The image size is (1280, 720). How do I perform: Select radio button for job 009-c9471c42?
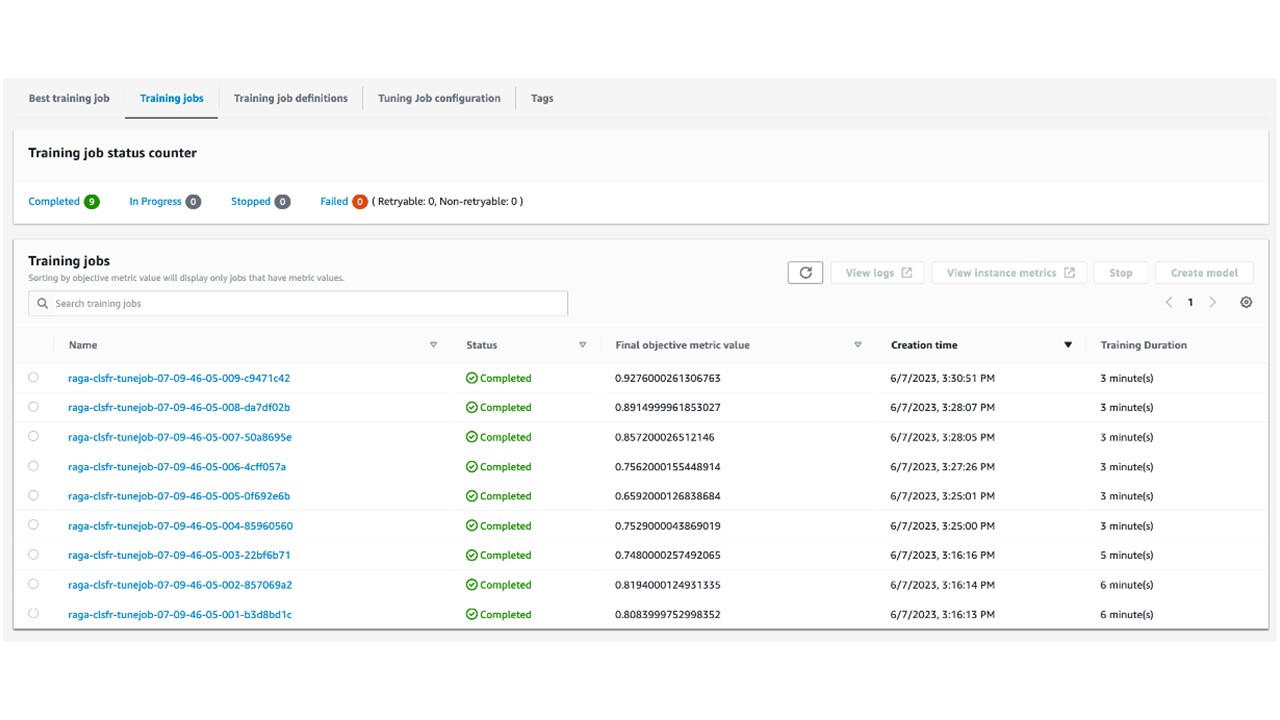click(x=34, y=378)
